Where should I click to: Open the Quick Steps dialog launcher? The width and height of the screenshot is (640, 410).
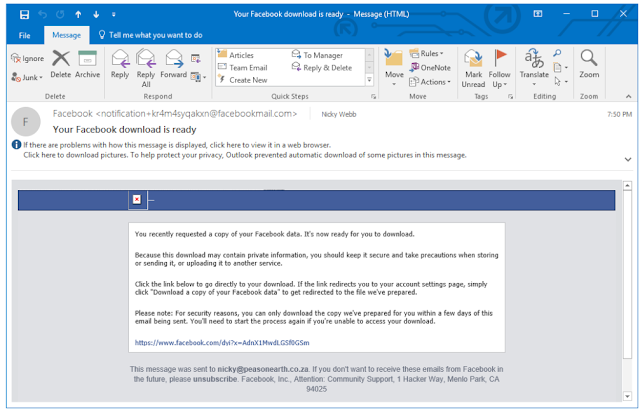click(x=373, y=97)
